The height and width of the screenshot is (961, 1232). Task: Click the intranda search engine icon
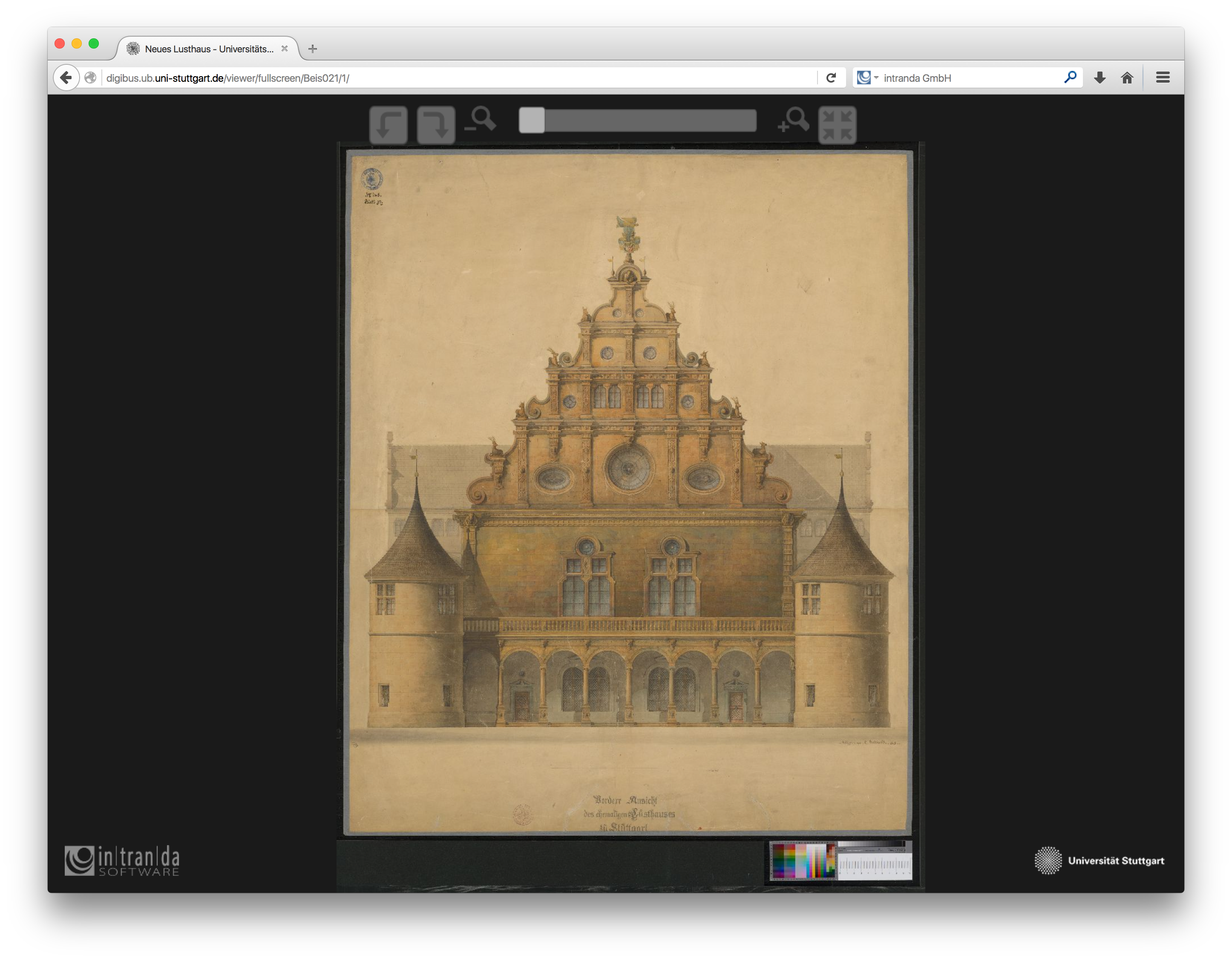coord(864,78)
